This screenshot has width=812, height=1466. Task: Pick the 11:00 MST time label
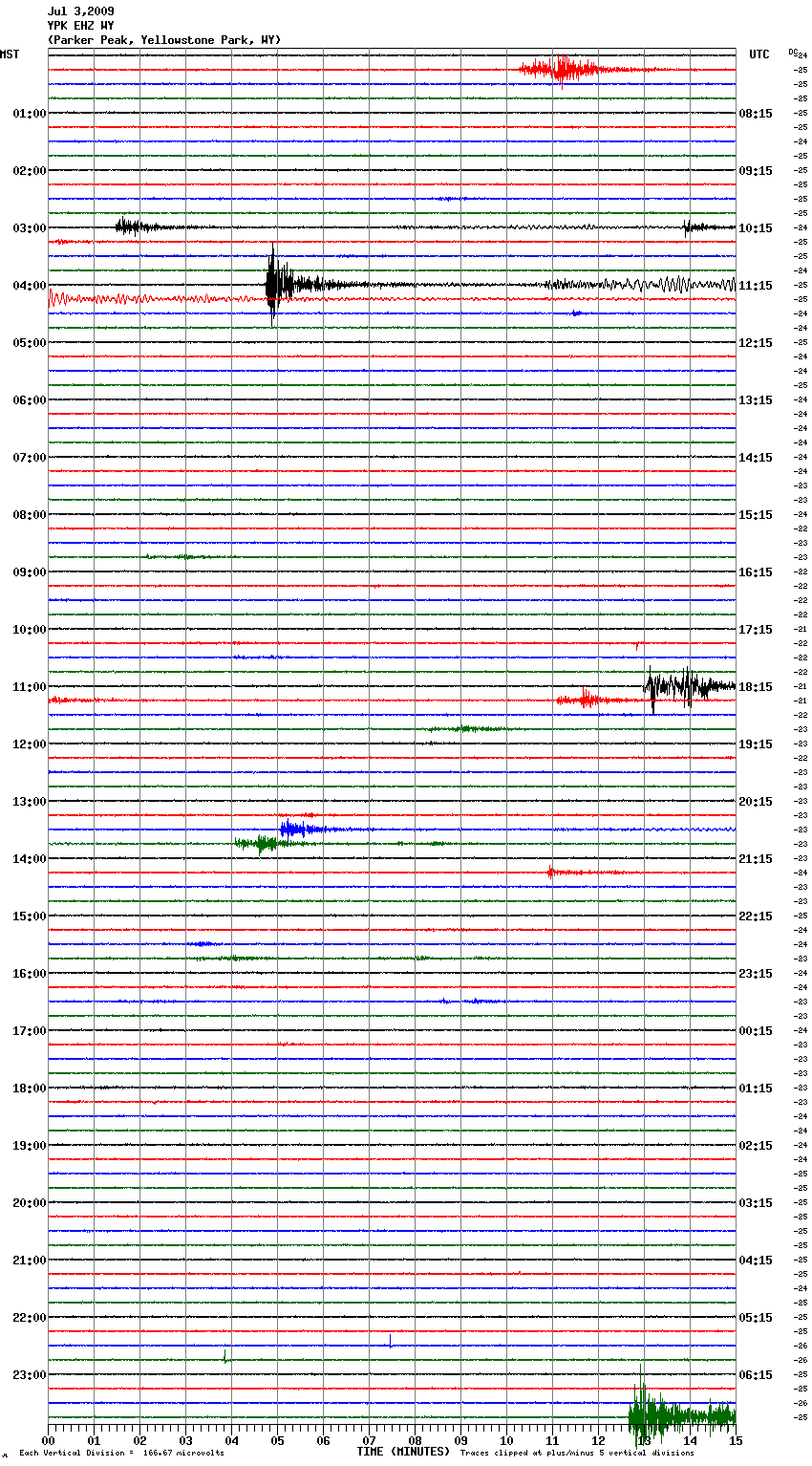29,686
